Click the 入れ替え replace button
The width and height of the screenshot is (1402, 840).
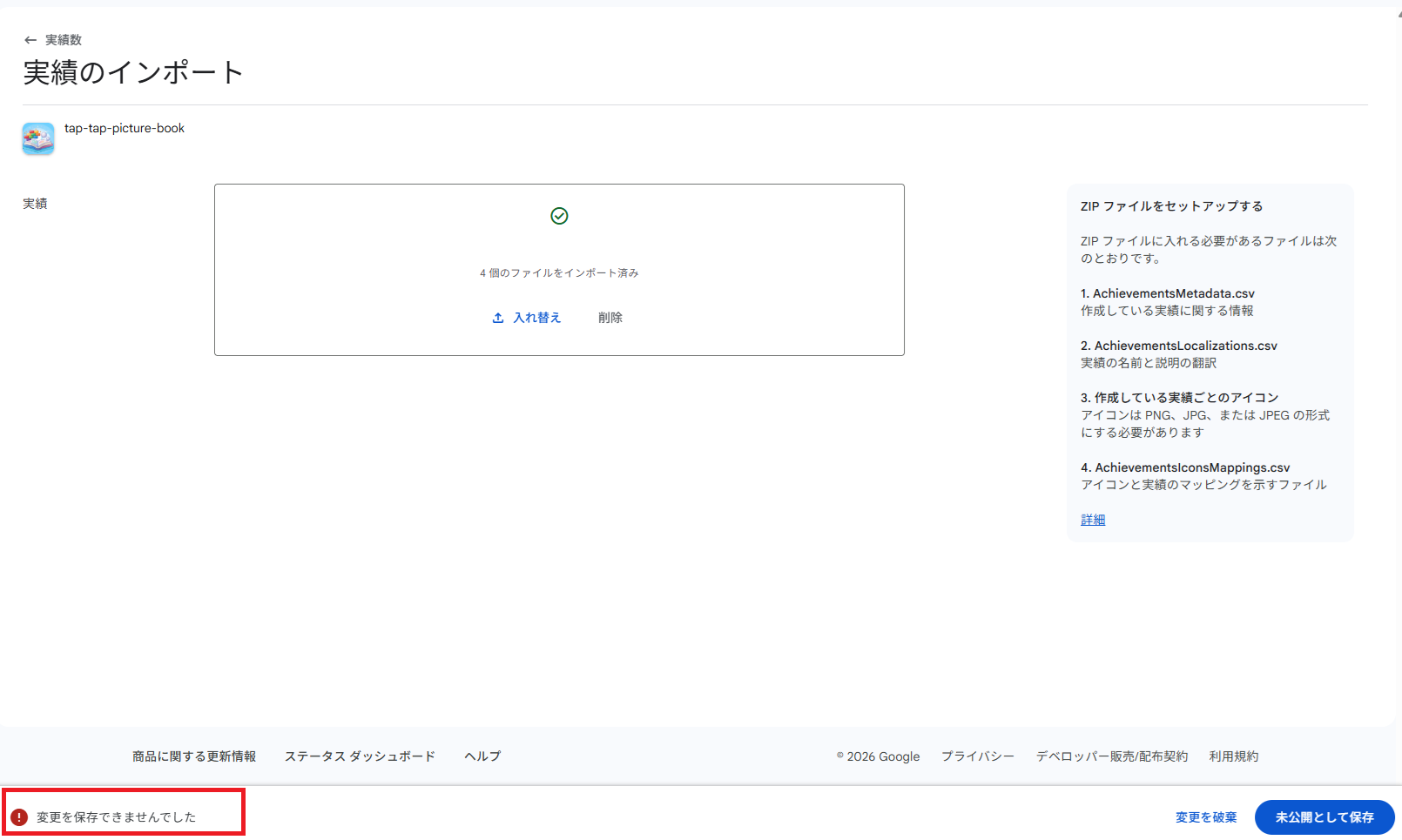(527, 318)
